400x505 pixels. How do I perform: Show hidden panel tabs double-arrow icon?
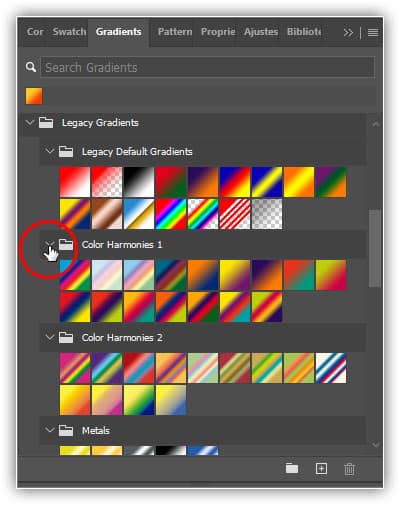click(348, 32)
